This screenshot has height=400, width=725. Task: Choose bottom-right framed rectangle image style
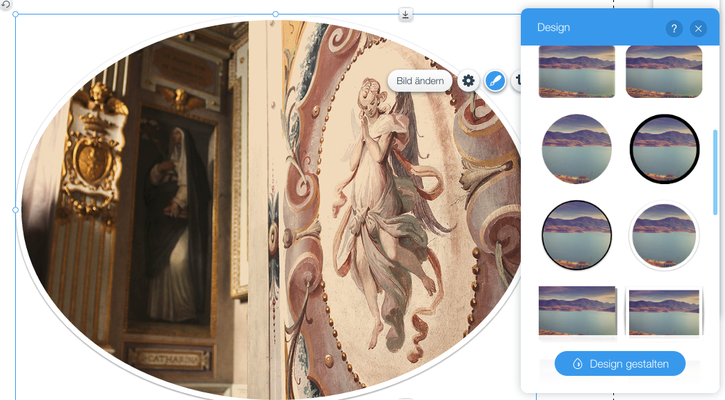pos(664,312)
